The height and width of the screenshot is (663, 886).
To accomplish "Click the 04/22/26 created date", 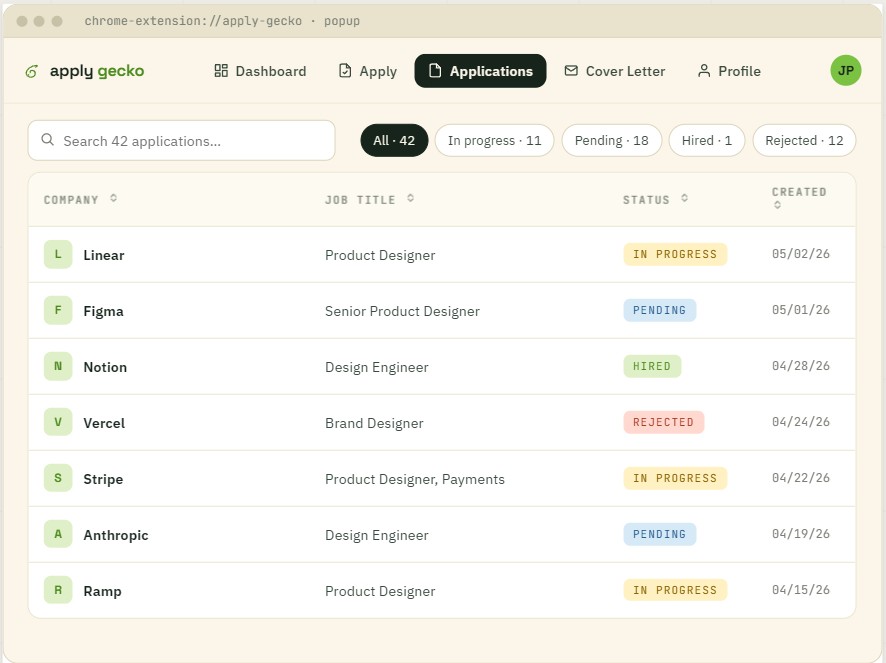I will (801, 478).
